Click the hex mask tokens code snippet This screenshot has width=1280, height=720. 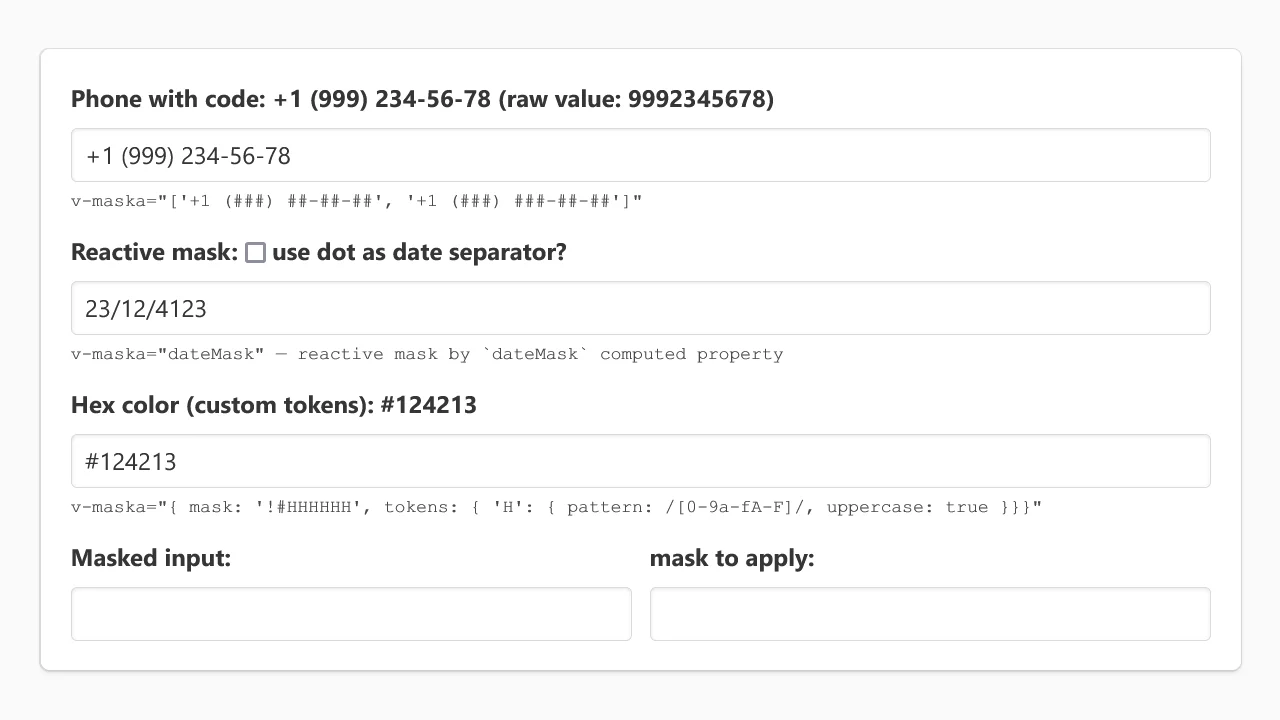(556, 507)
